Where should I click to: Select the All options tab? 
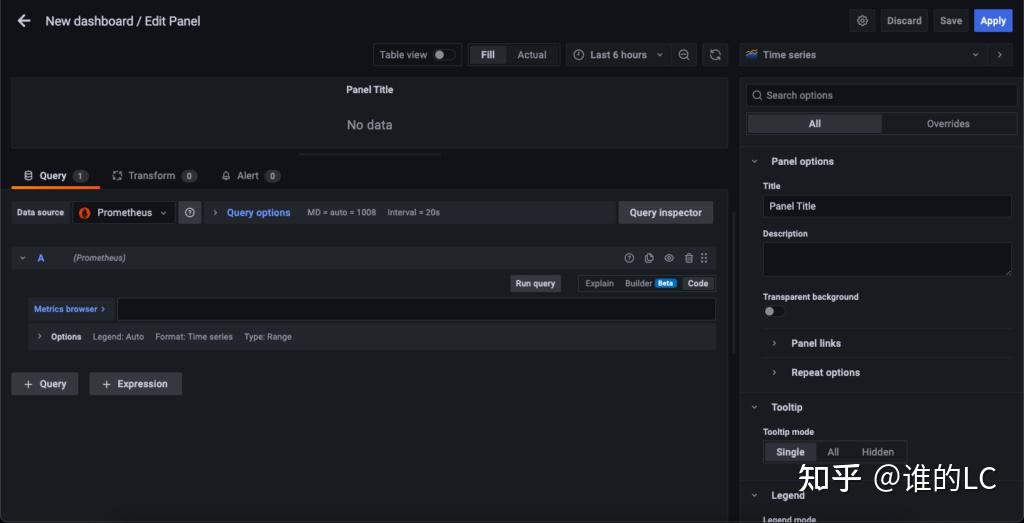point(814,124)
